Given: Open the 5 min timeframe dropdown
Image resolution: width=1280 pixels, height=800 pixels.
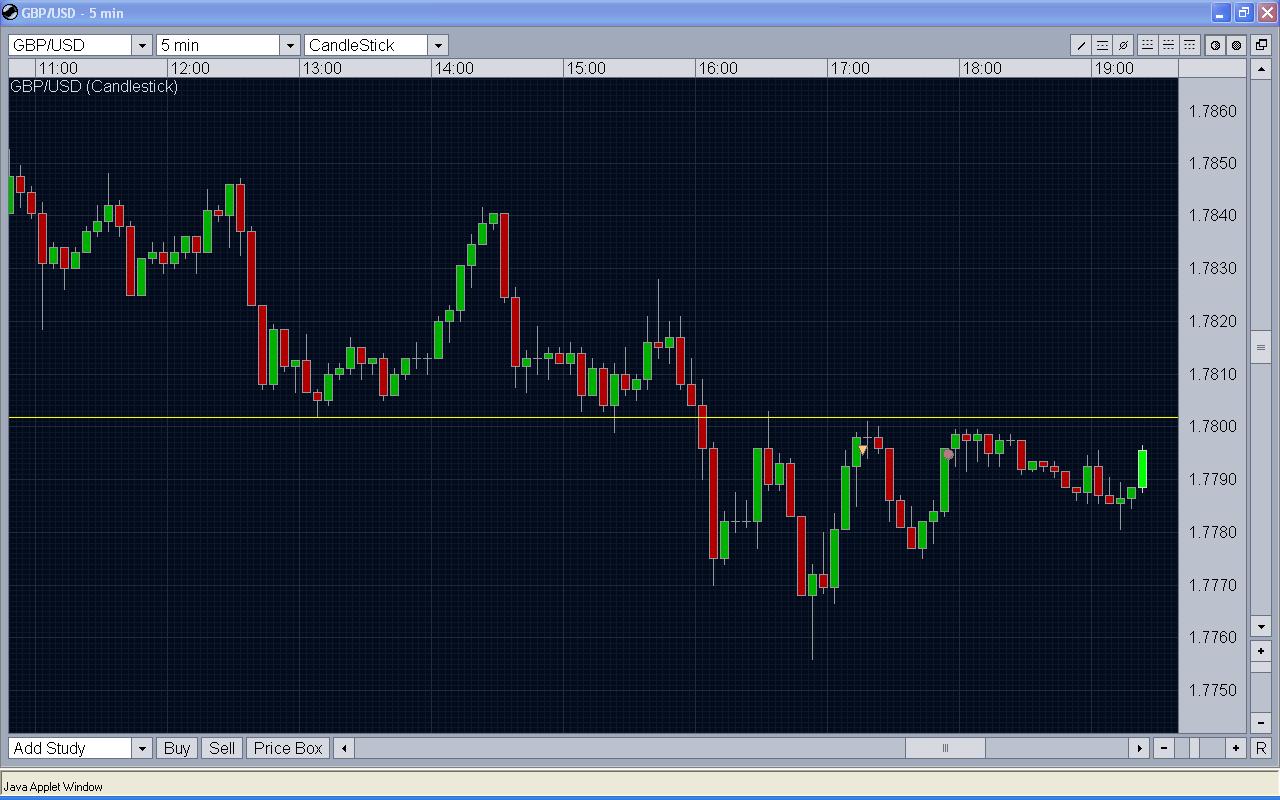Looking at the screenshot, I should (290, 45).
